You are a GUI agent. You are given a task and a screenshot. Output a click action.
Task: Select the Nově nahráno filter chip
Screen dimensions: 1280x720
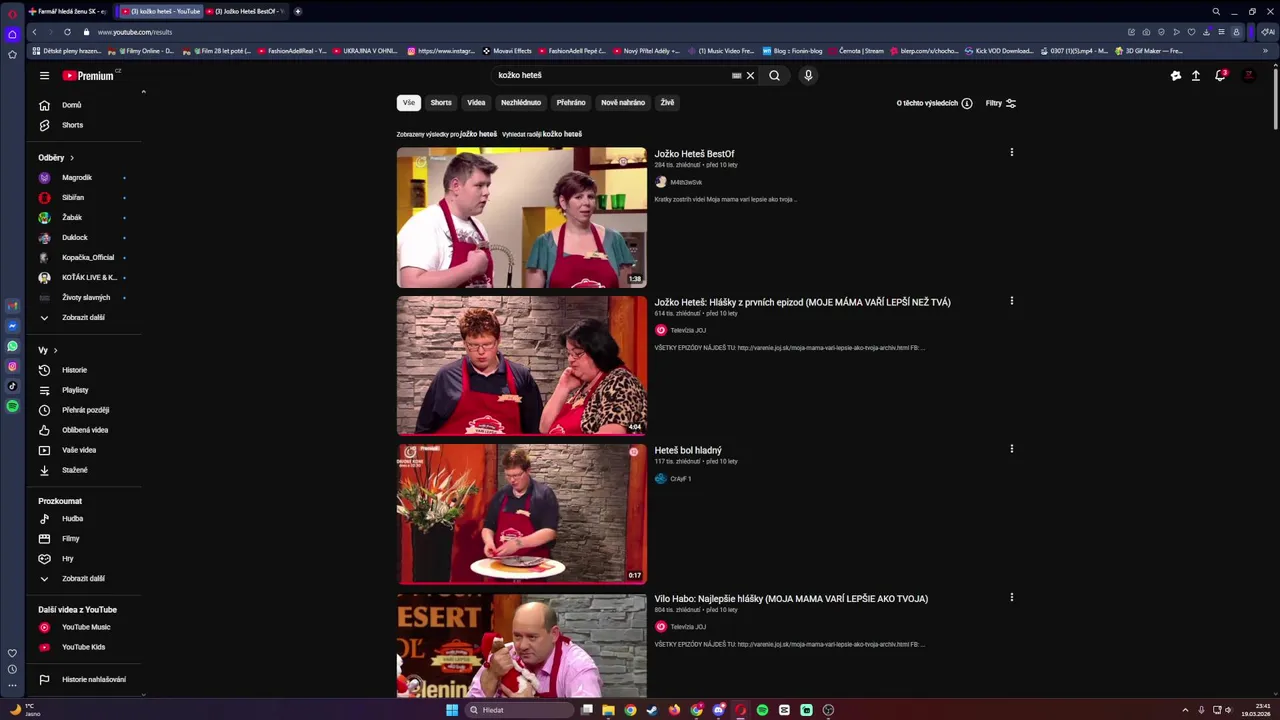point(623,103)
